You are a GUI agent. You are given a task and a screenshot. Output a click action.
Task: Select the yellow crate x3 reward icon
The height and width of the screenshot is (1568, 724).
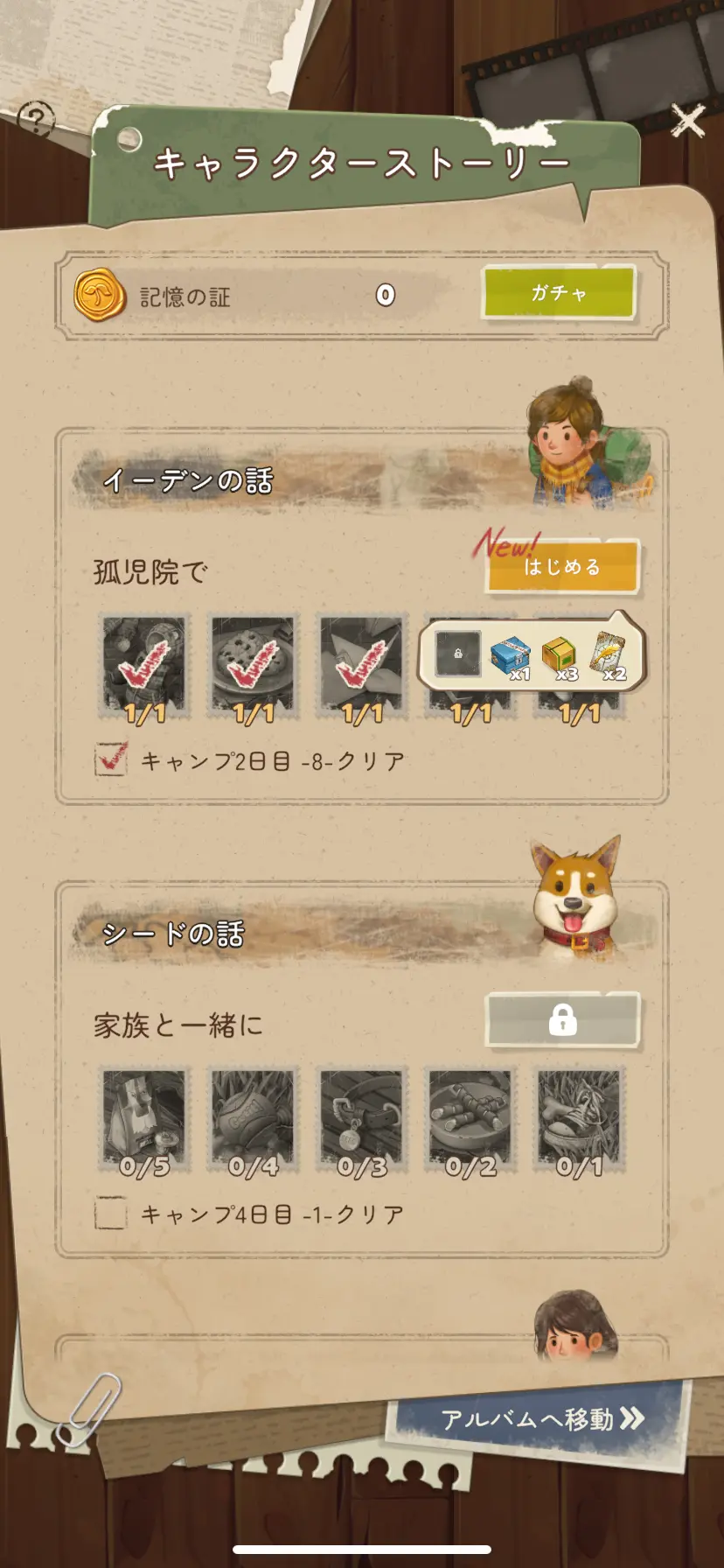pyautogui.click(x=559, y=656)
